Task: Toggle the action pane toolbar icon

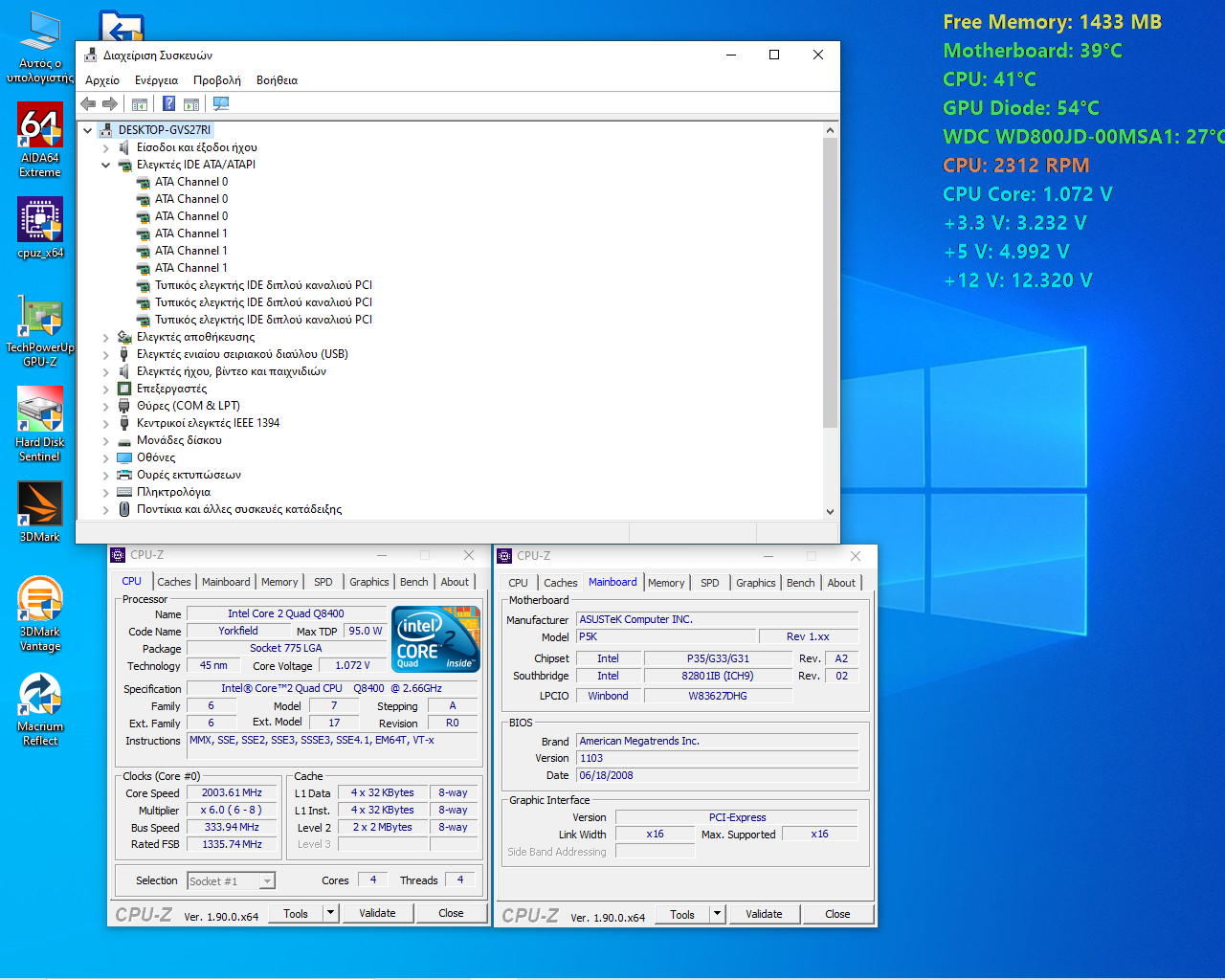Action: 191,103
